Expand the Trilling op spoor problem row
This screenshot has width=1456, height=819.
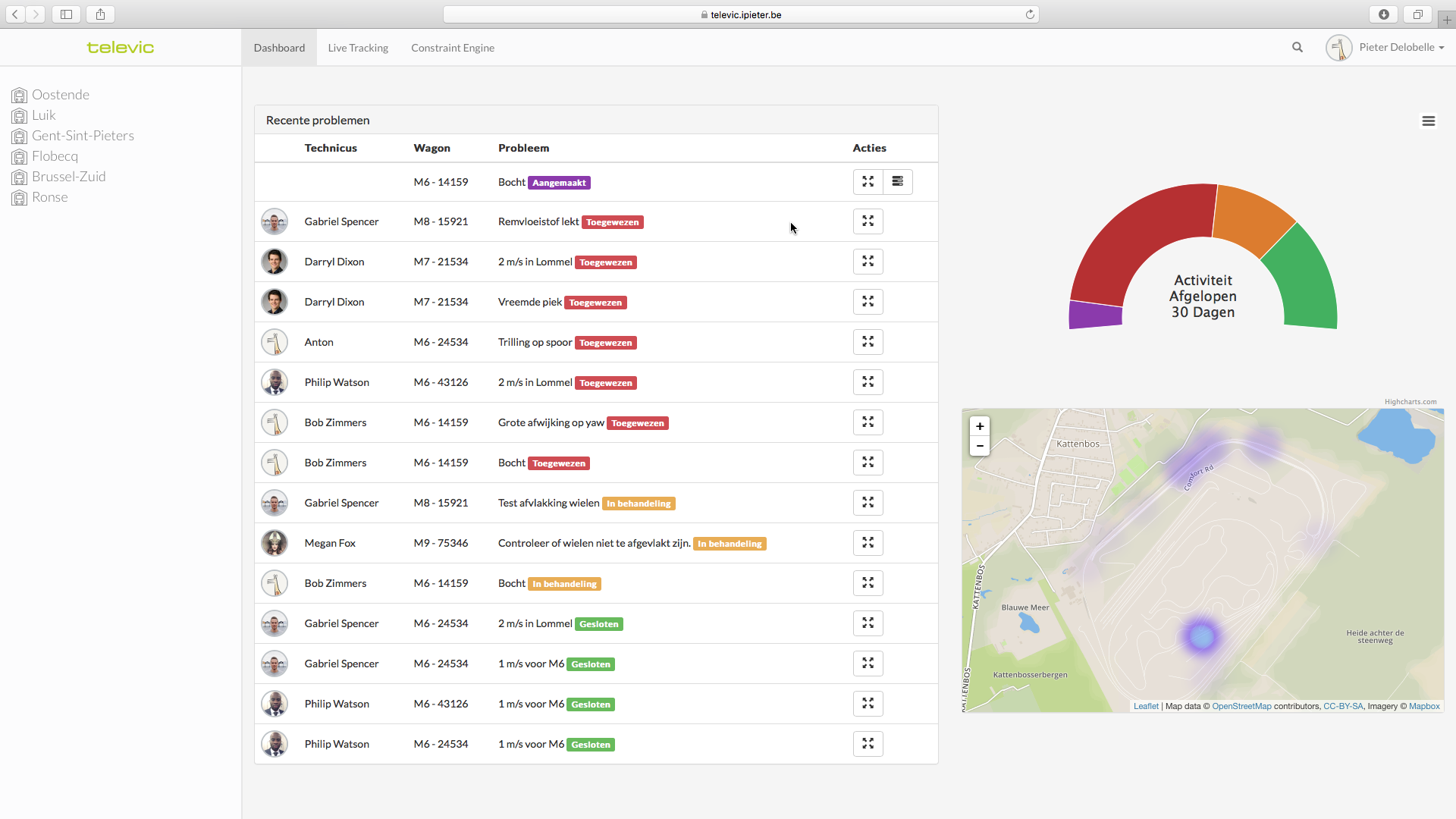click(x=868, y=342)
